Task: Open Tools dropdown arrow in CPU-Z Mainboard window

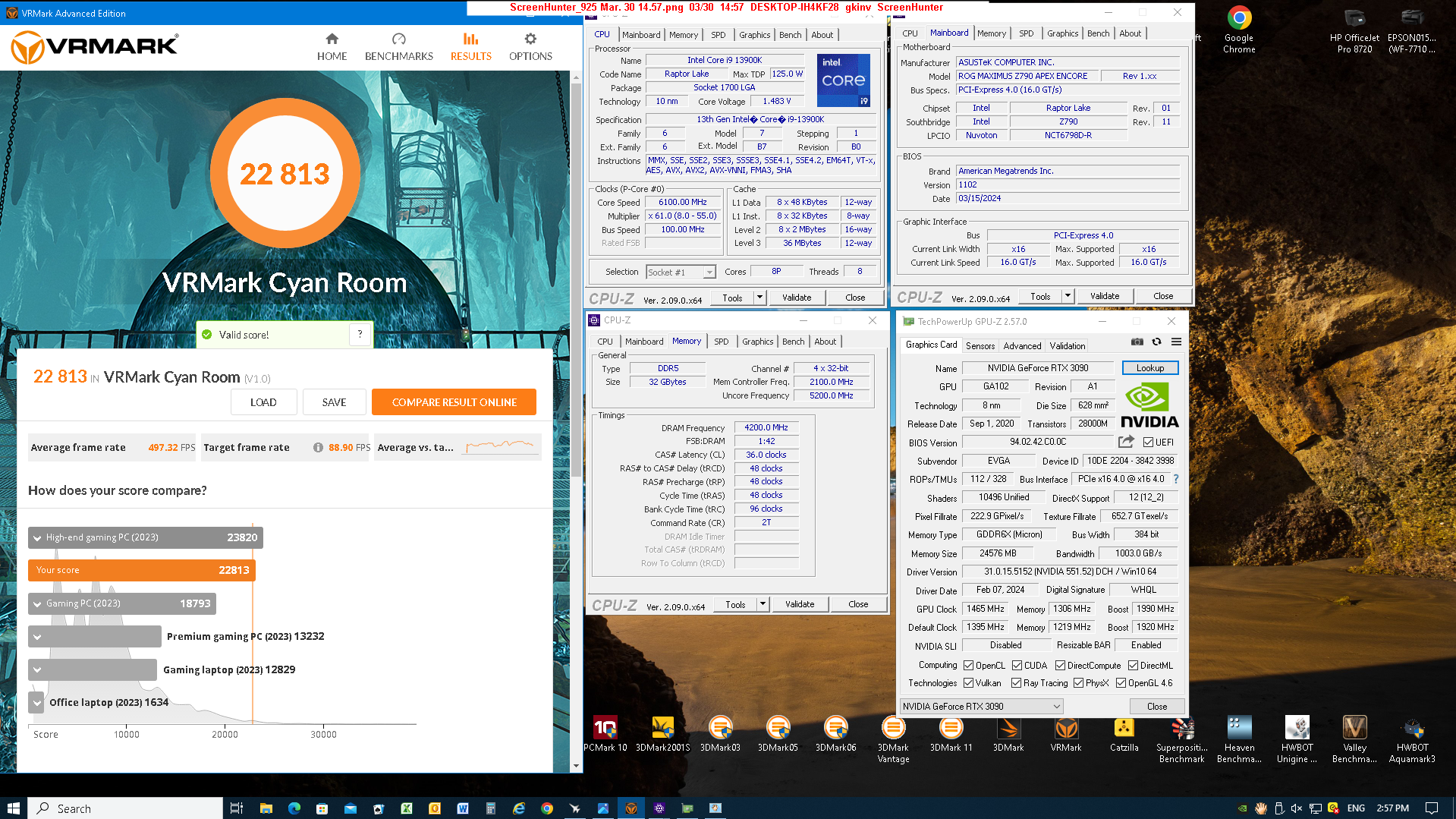Action: (1068, 296)
